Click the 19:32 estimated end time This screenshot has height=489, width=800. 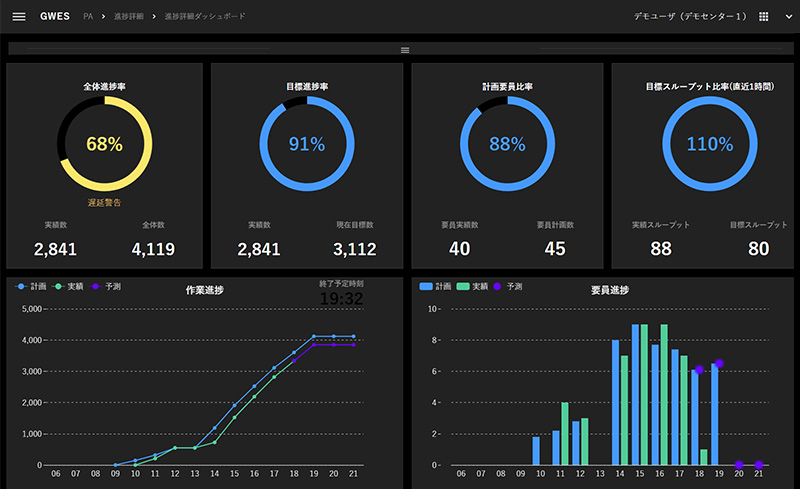point(341,299)
